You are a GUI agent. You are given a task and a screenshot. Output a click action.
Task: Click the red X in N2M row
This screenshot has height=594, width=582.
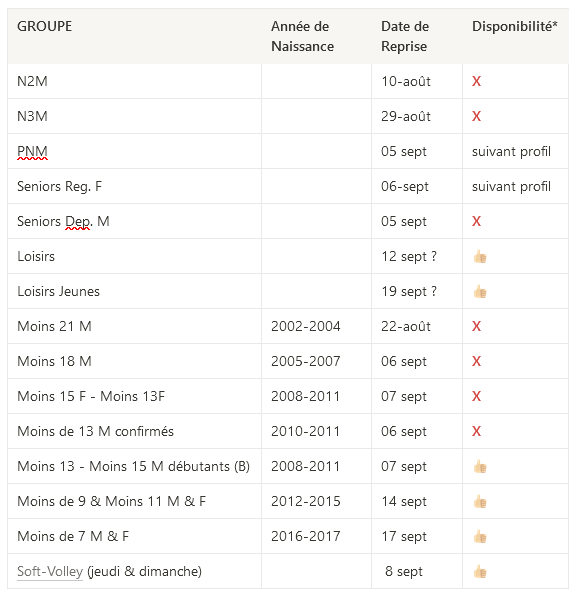point(476,81)
